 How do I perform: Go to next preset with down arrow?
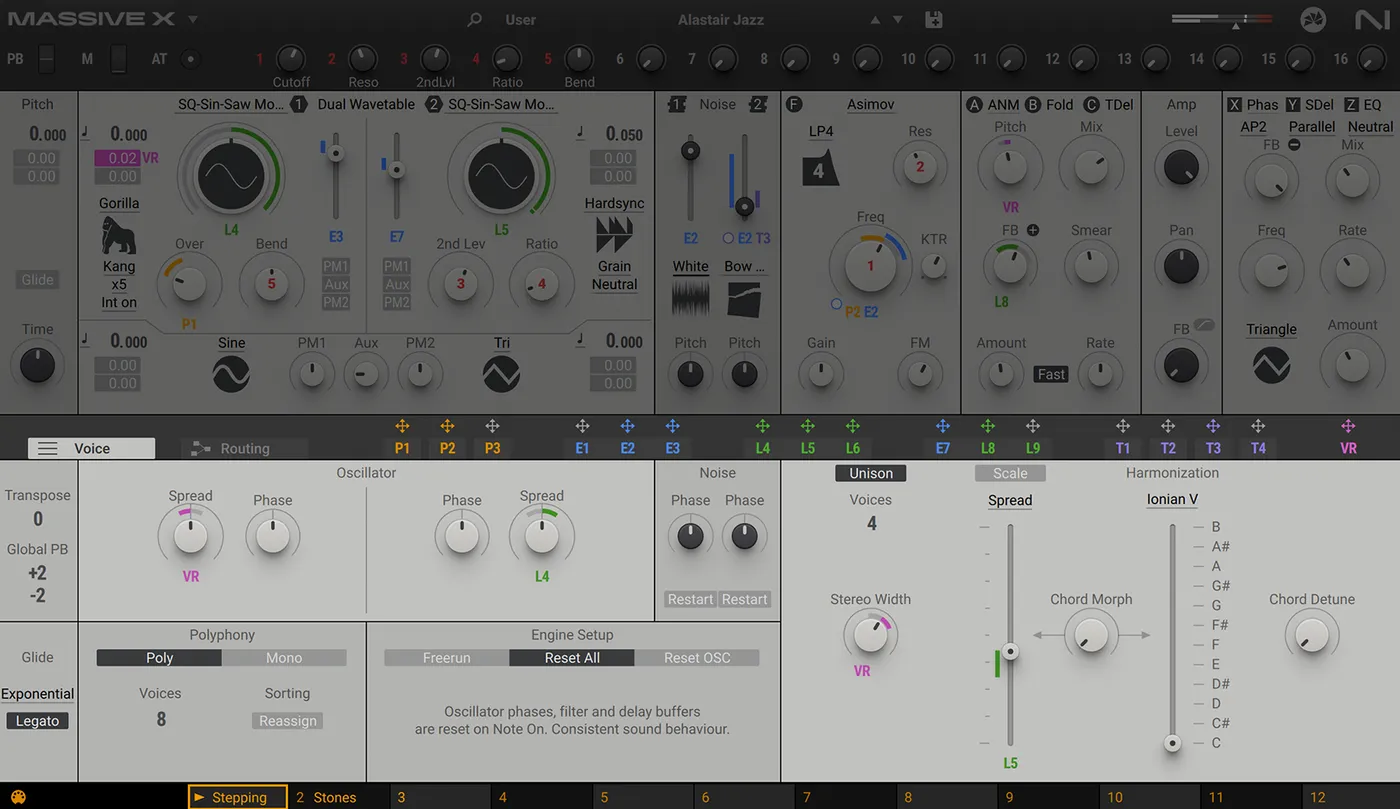point(898,20)
